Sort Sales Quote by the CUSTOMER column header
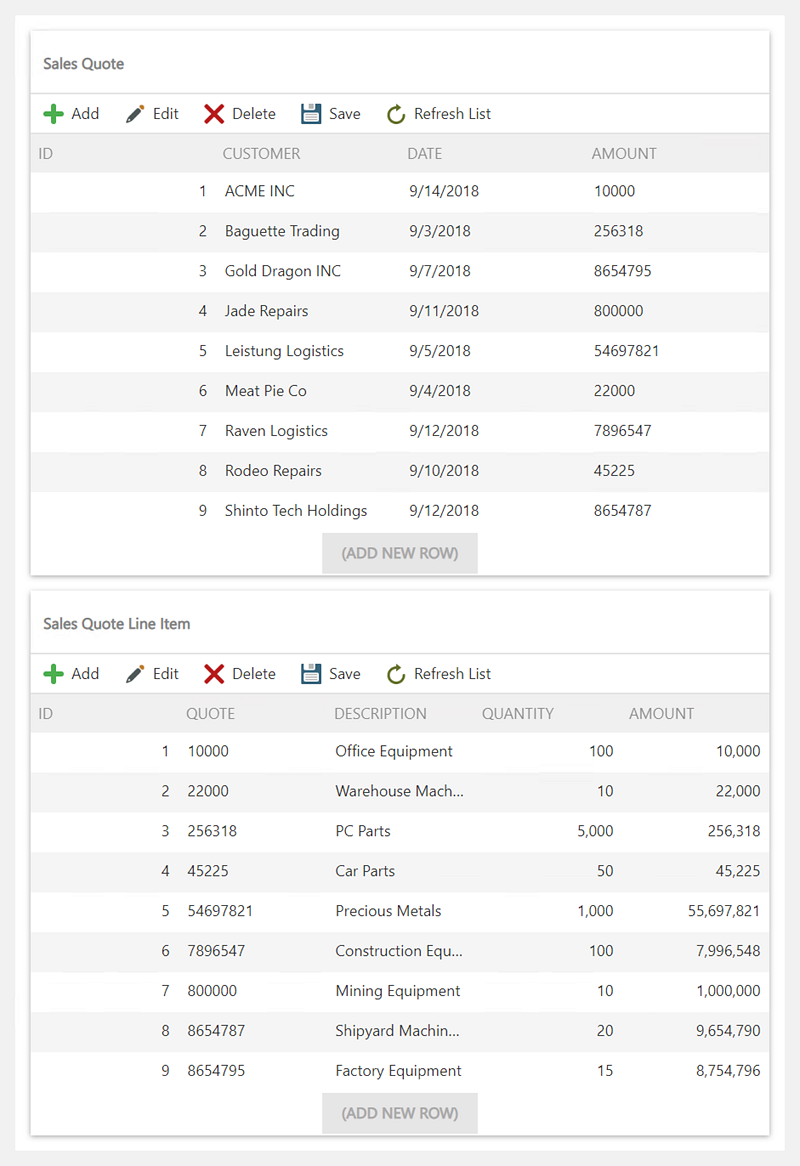Viewport: 800px width, 1166px height. pos(261,154)
